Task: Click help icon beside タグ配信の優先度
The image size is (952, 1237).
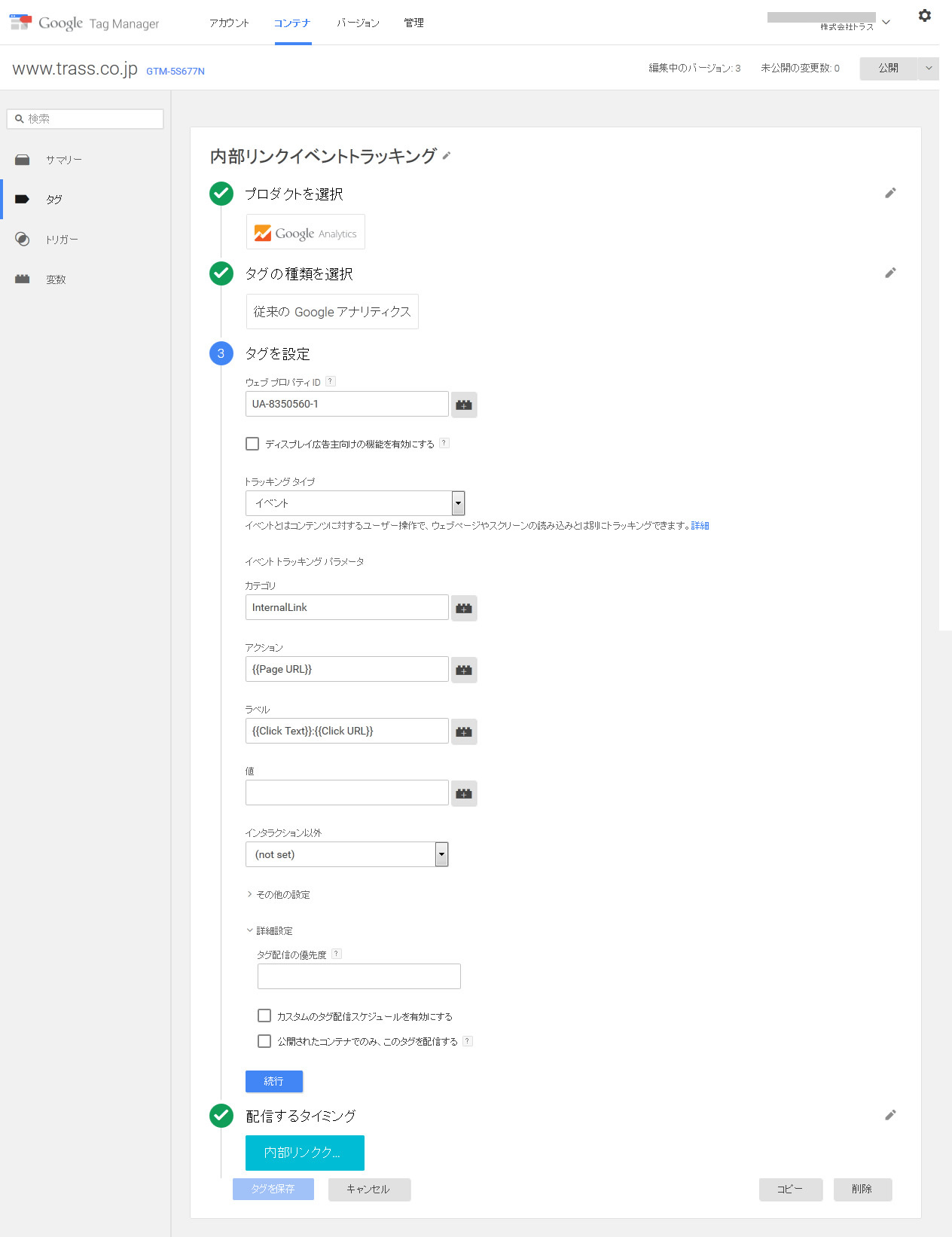Action: [337, 954]
